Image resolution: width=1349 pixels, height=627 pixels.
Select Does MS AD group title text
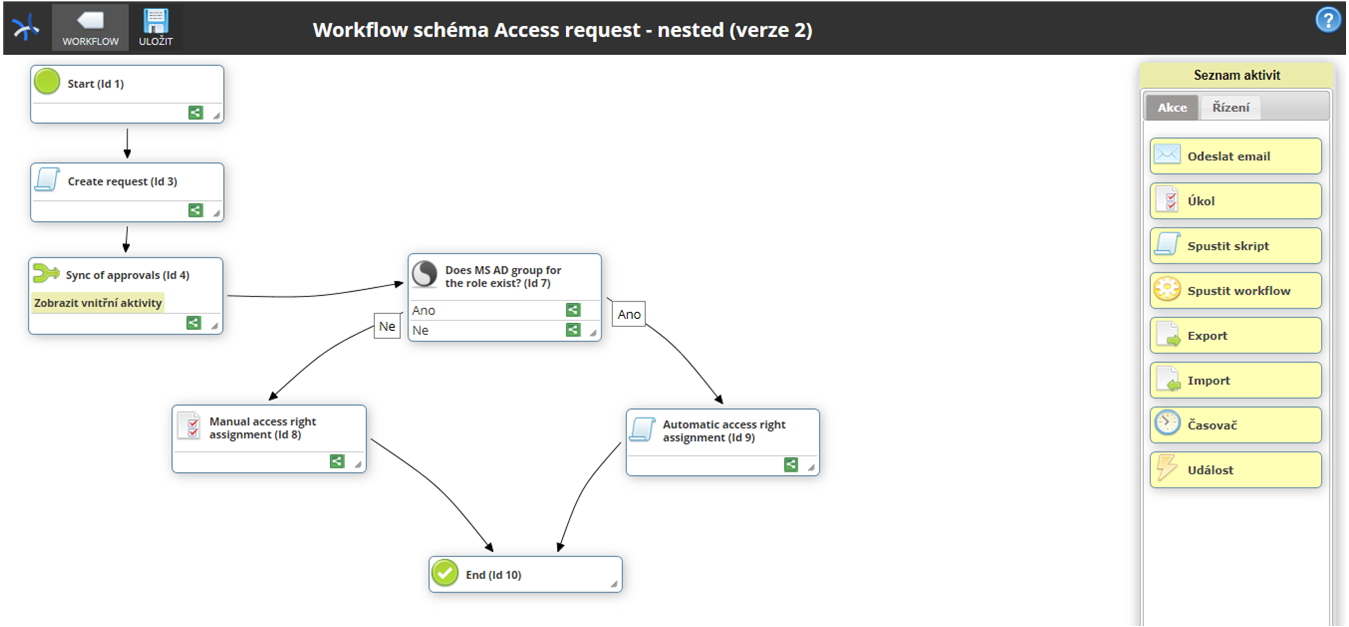(x=503, y=277)
